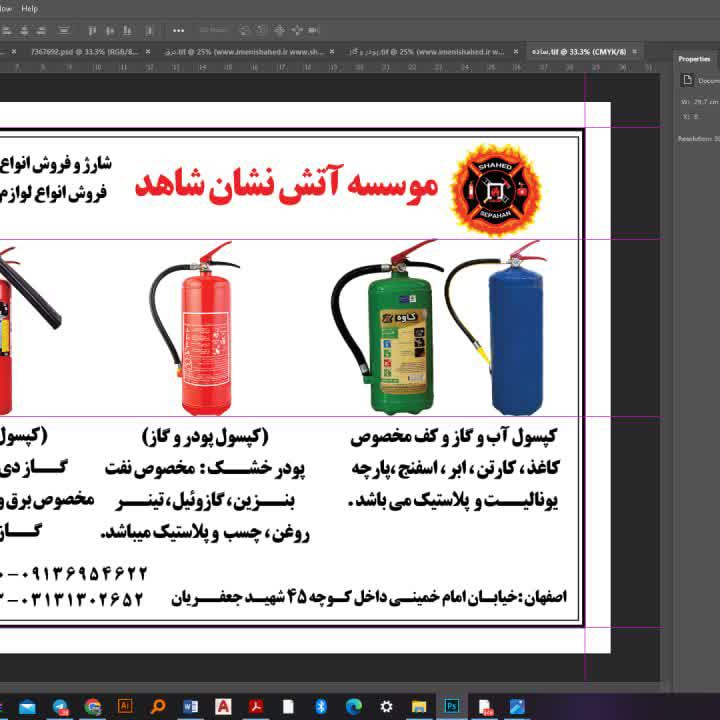Click align left edges icon in options bar
The image size is (720, 720).
pyautogui.click(x=7, y=31)
